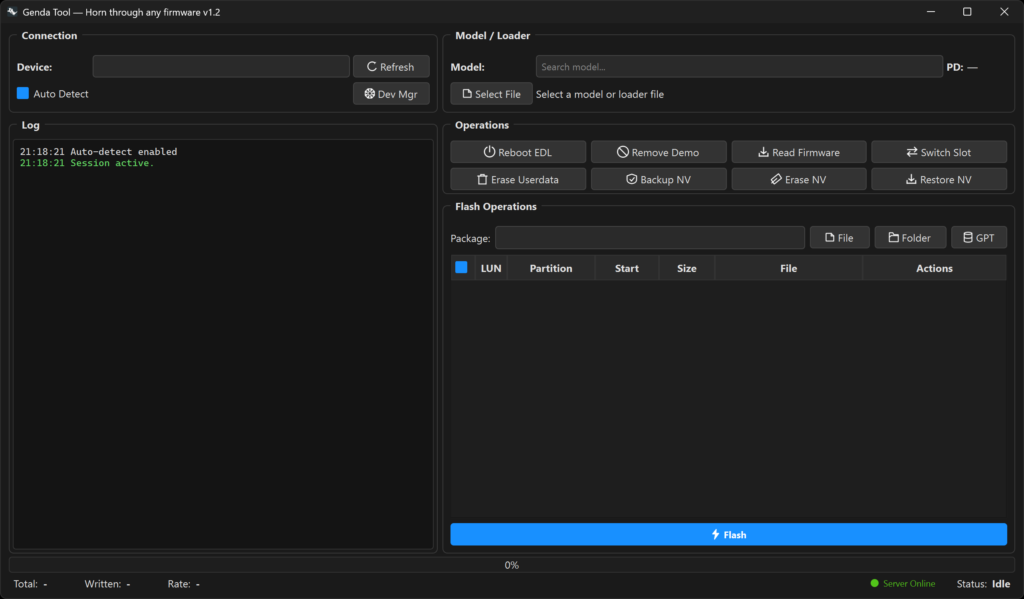1024x599 pixels.
Task: Click the 0% progress bar
Action: click(x=511, y=565)
